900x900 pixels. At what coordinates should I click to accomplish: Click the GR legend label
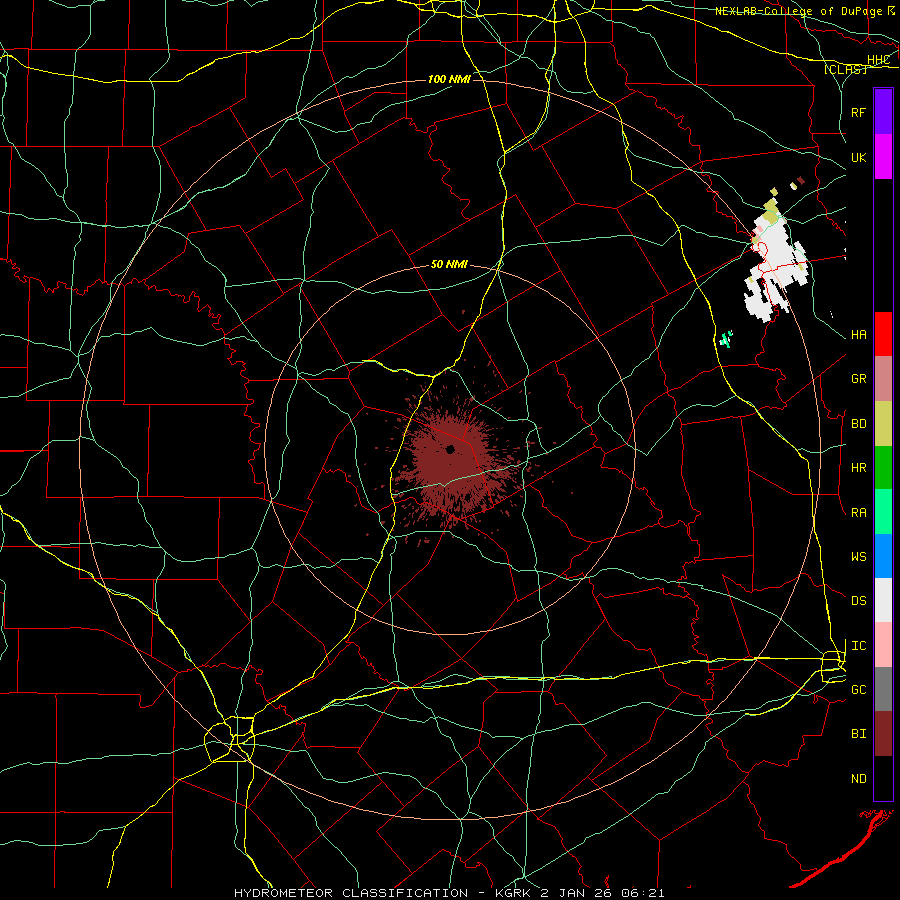point(859,379)
